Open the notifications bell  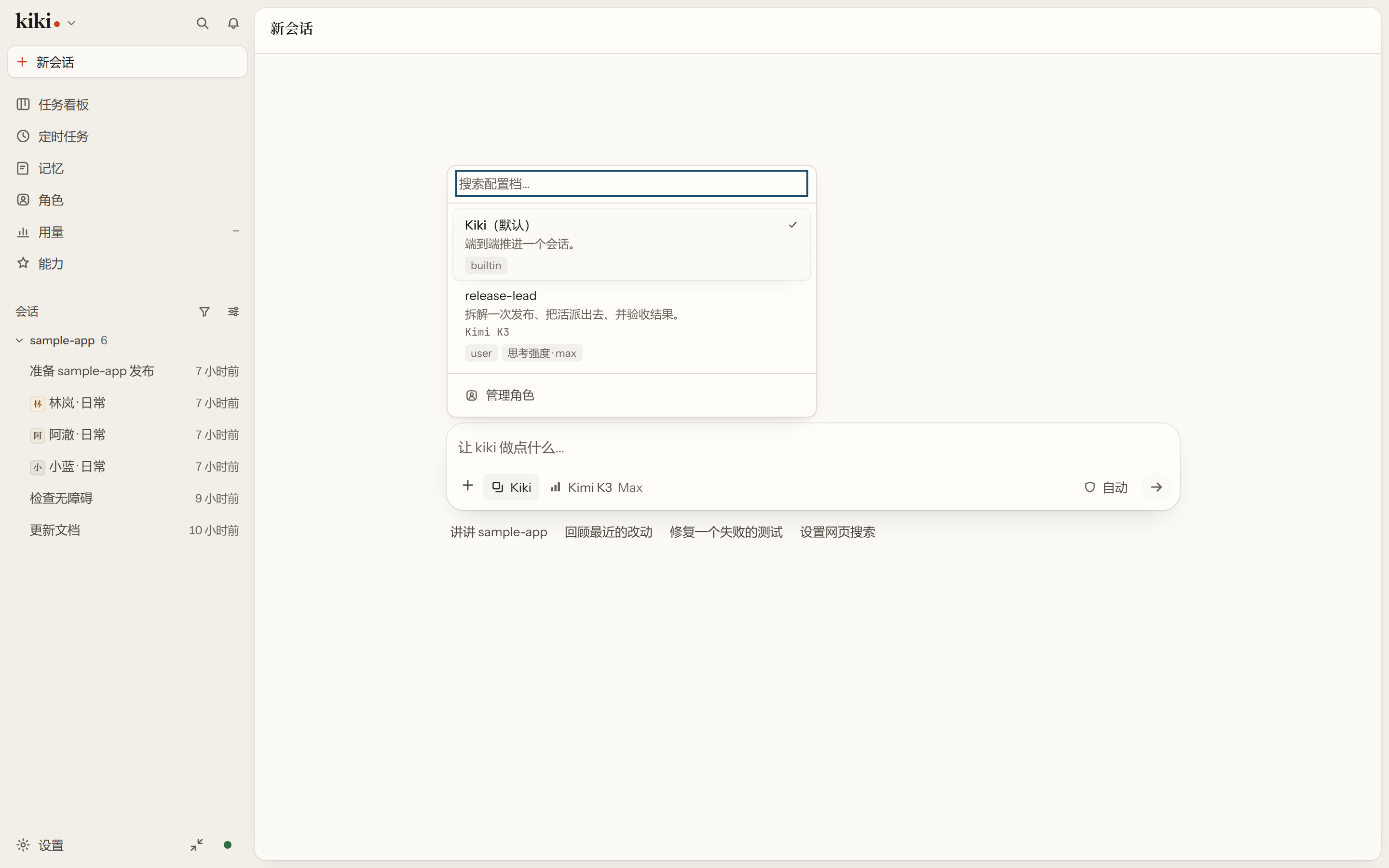(x=233, y=23)
